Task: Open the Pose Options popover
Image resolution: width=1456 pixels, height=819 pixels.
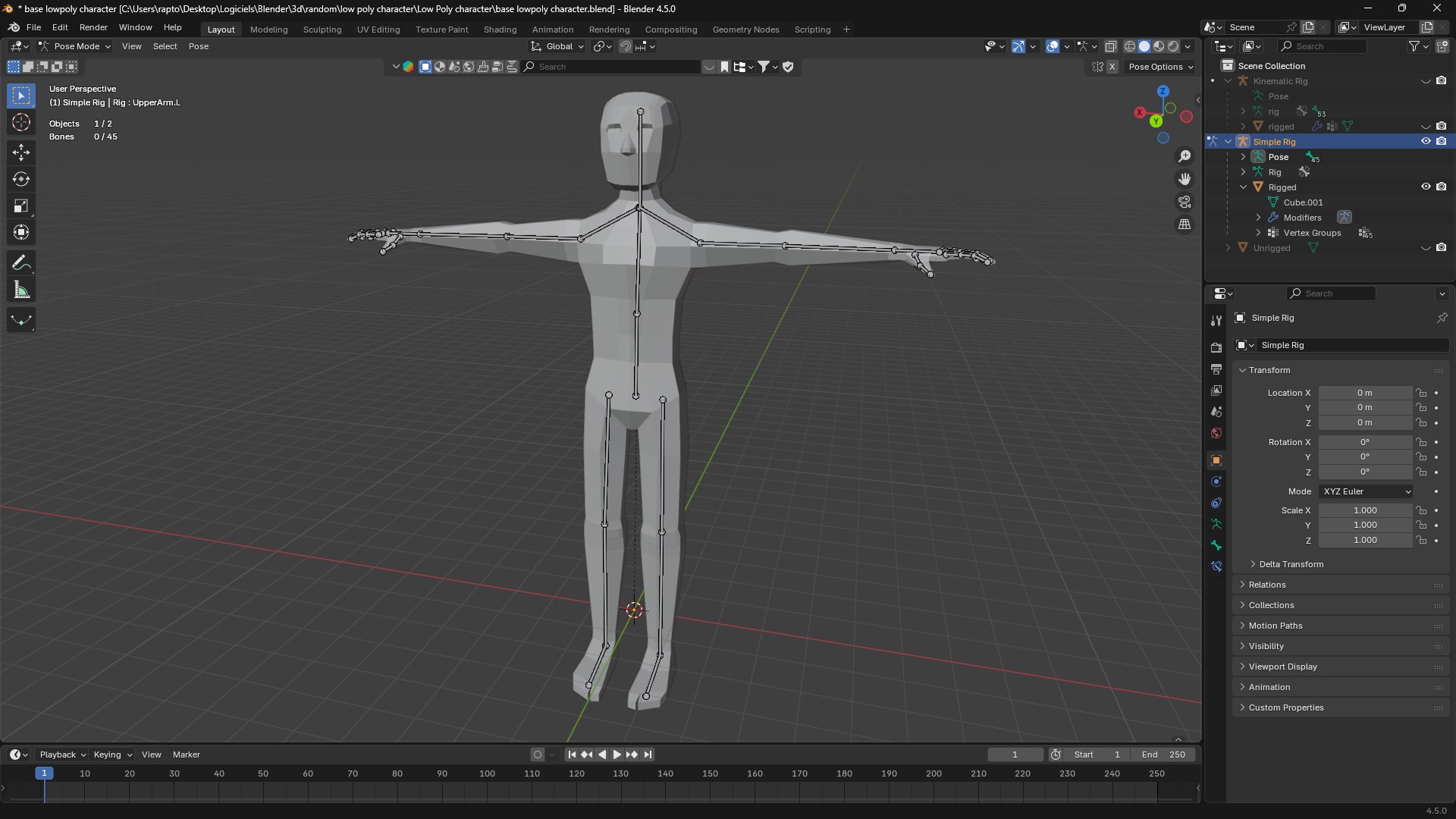Action: point(1160,67)
